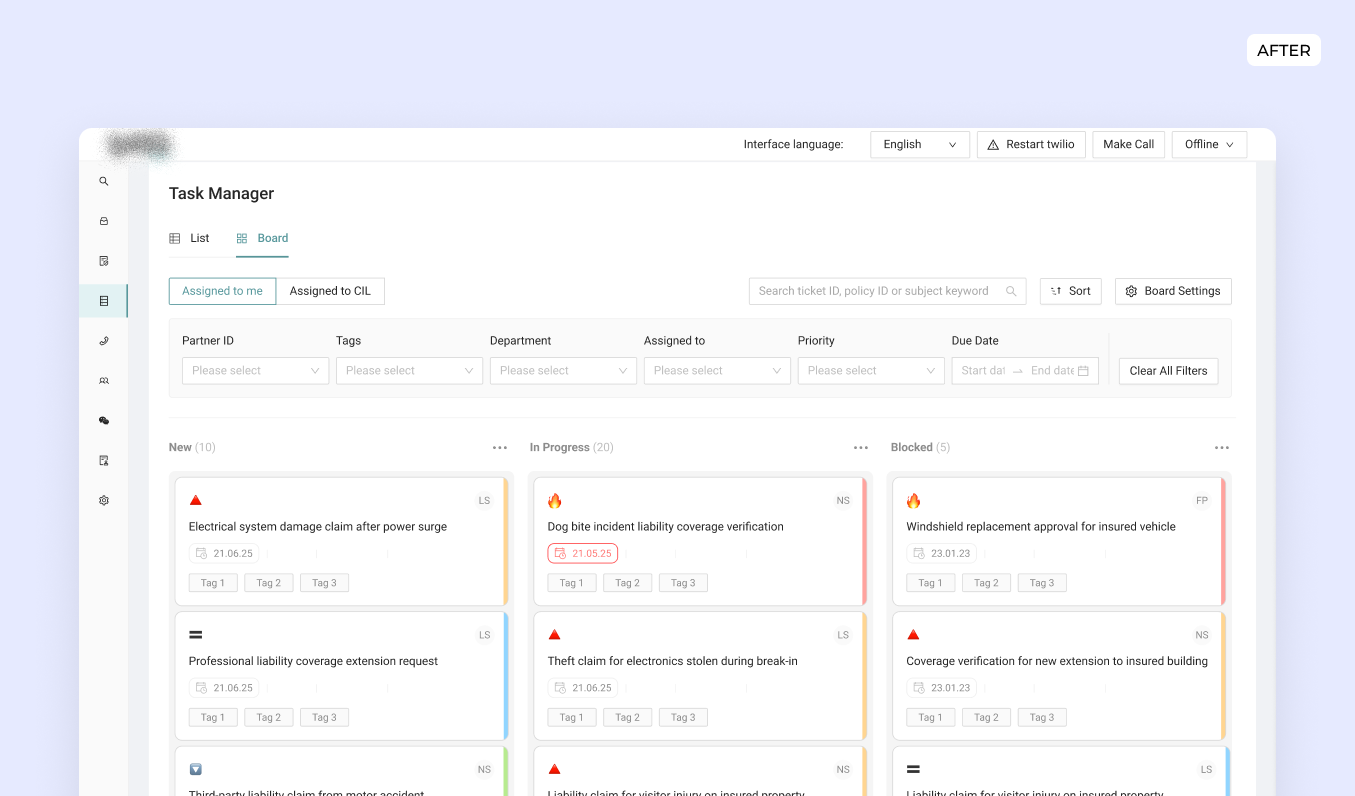This screenshot has width=1355, height=796.
Task: Expand the Partner ID dropdown
Action: click(255, 370)
